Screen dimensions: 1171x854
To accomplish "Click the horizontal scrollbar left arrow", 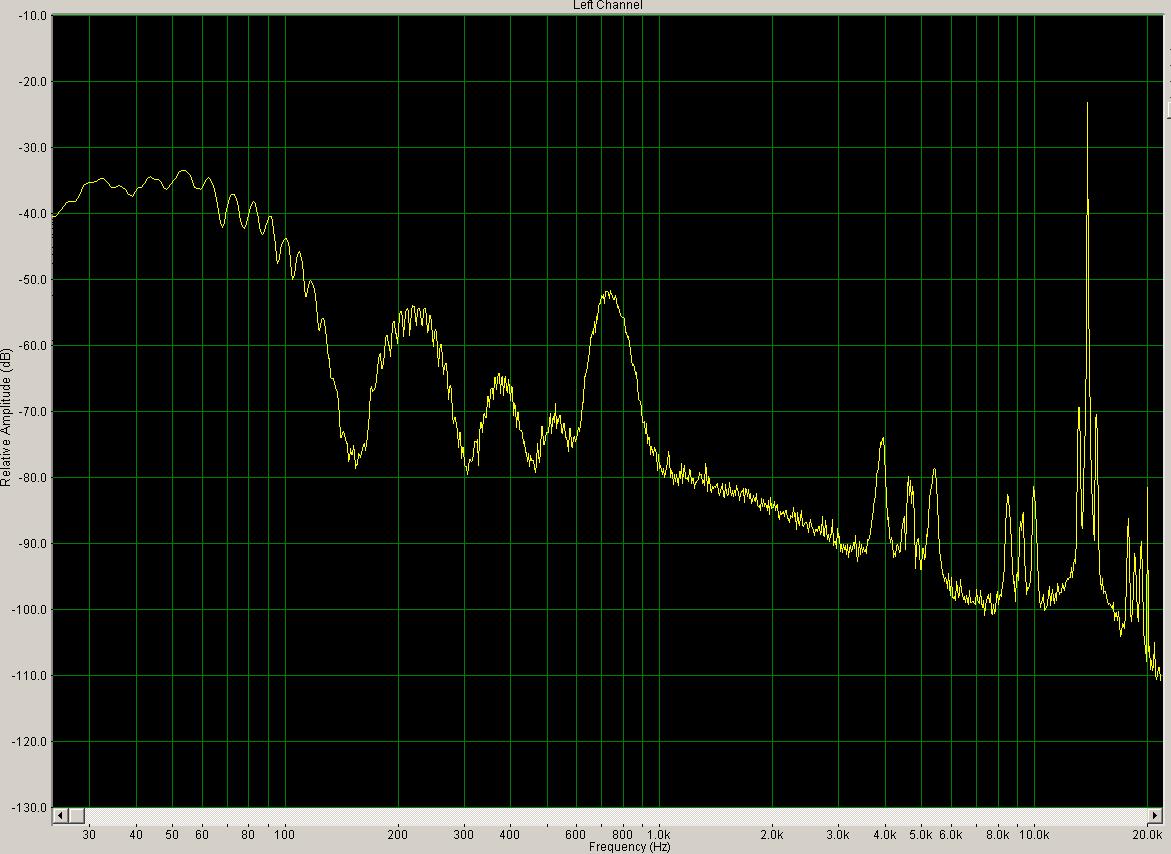I will point(60,815).
